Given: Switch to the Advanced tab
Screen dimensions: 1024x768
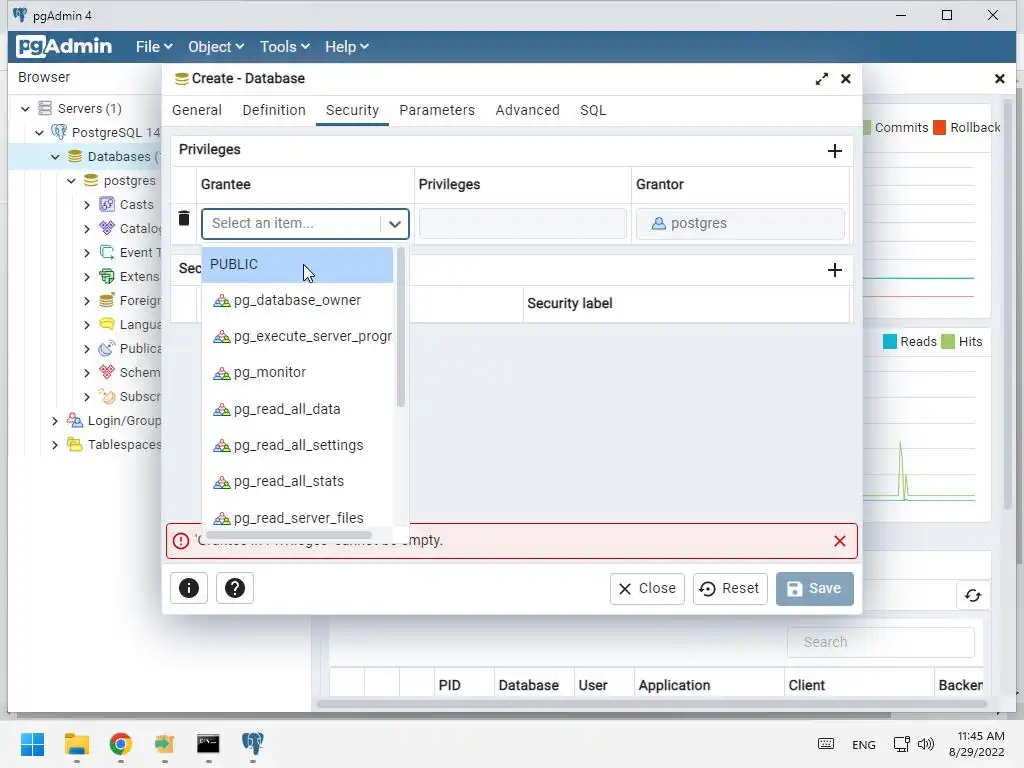Looking at the screenshot, I should [x=527, y=110].
